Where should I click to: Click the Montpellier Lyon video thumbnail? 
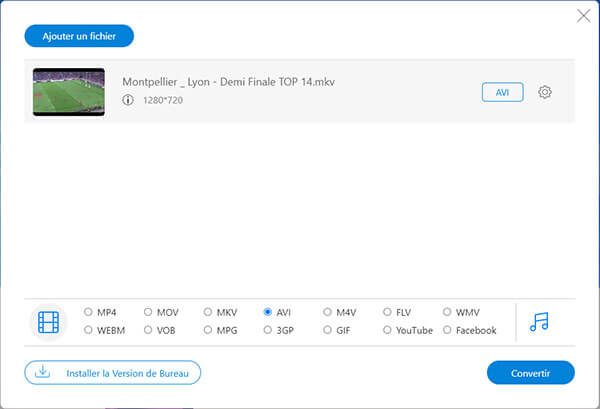[x=69, y=92]
